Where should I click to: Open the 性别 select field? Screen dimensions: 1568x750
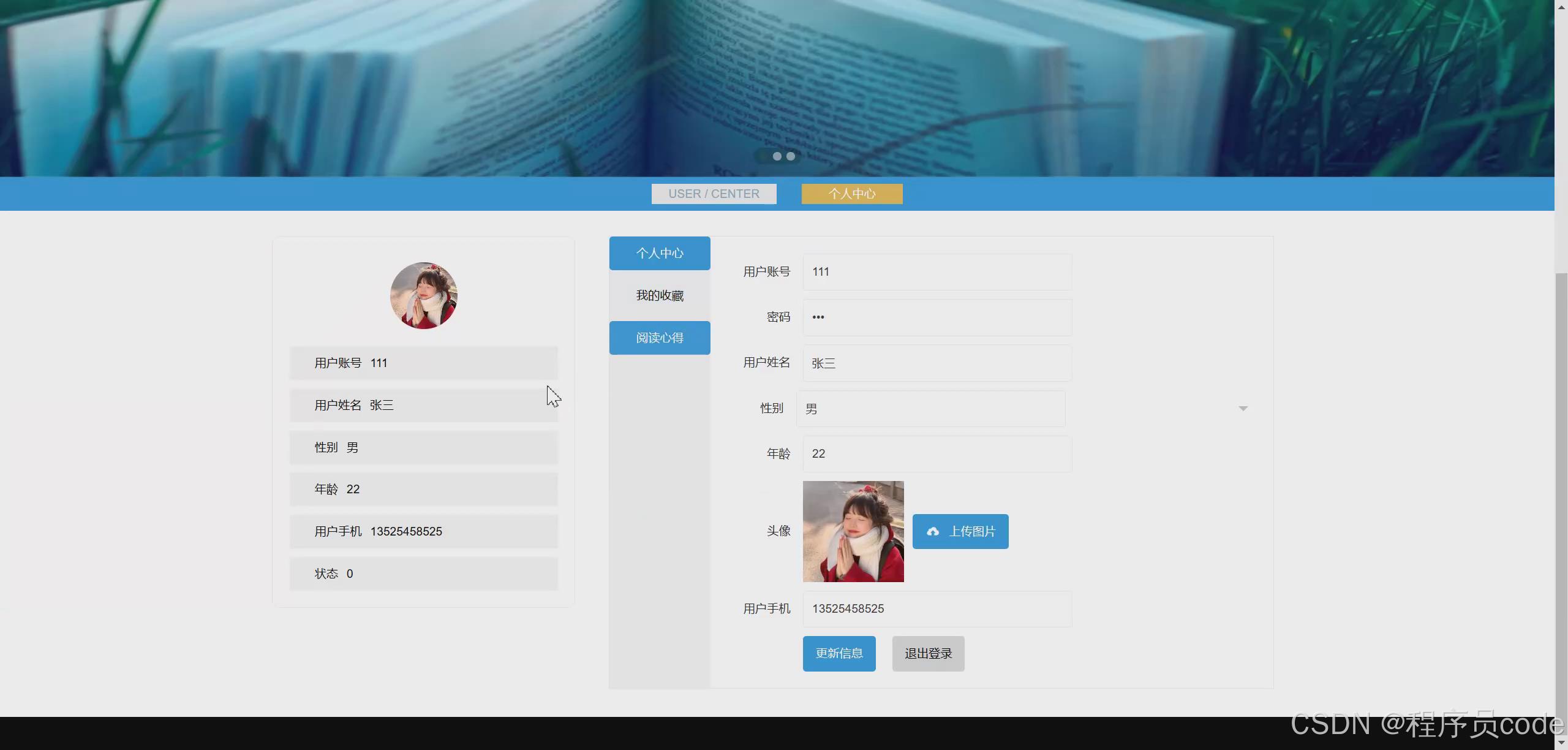[930, 409]
